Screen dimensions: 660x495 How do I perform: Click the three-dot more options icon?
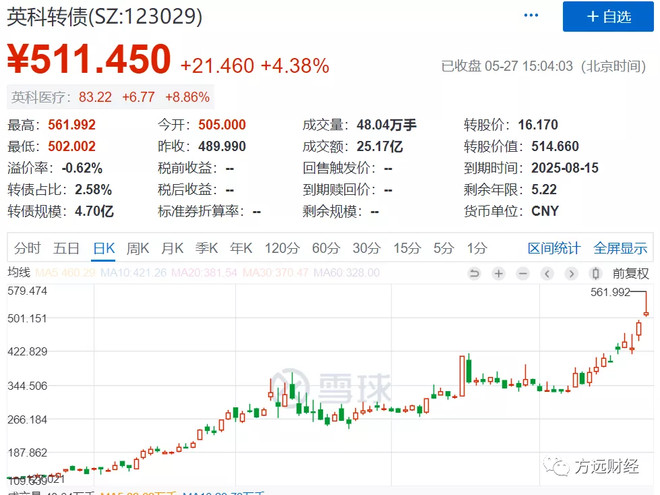[531, 16]
